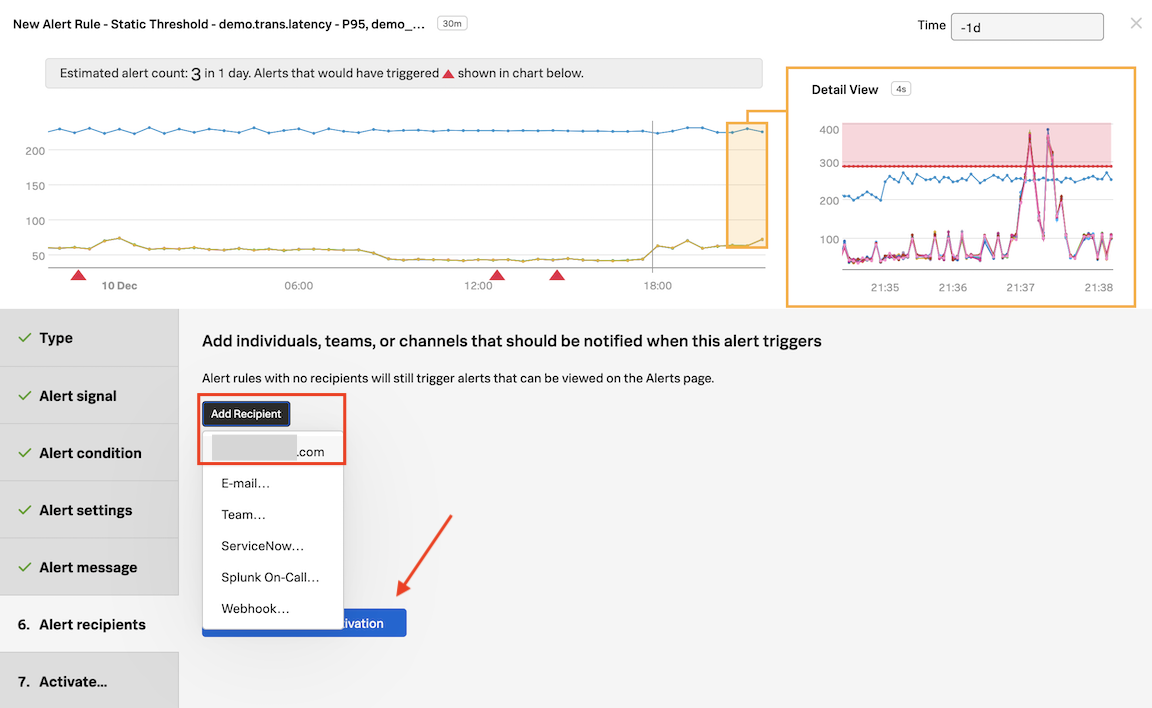
Task: Click the 30m resolution badge
Action: pos(453,23)
